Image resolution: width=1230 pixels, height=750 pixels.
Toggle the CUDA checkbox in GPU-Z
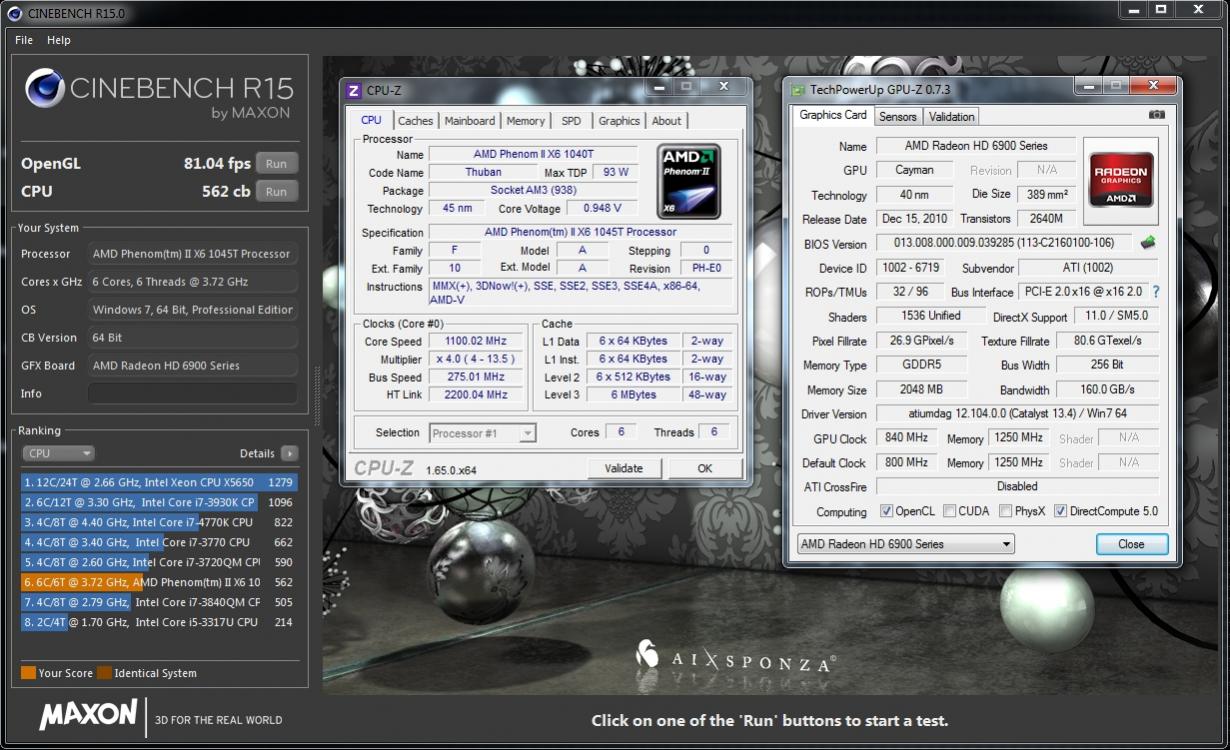click(x=949, y=511)
